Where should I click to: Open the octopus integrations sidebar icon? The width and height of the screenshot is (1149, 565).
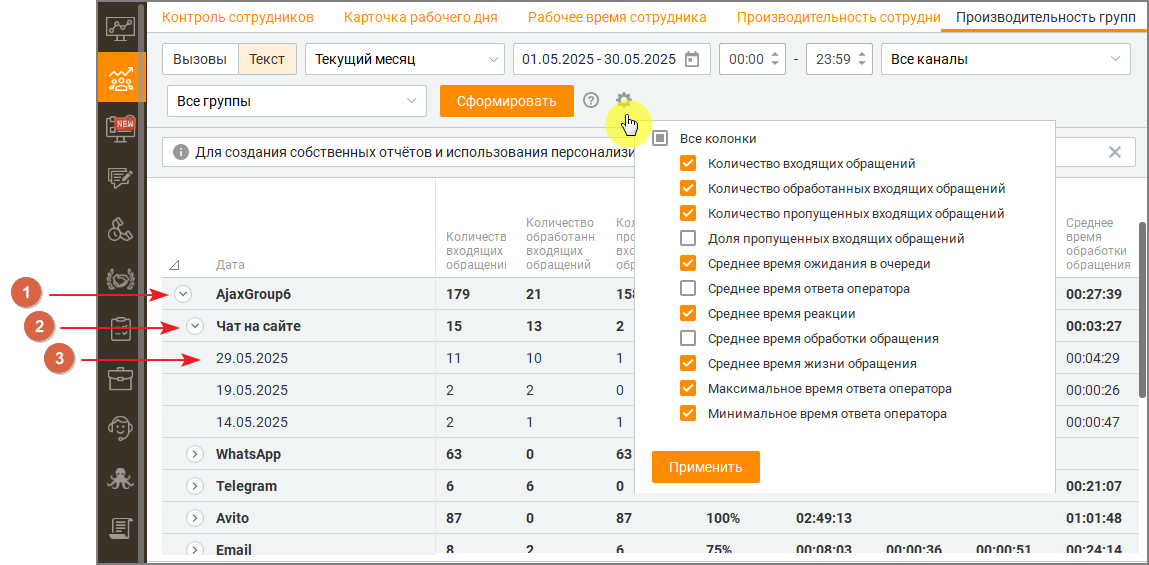(x=121, y=478)
